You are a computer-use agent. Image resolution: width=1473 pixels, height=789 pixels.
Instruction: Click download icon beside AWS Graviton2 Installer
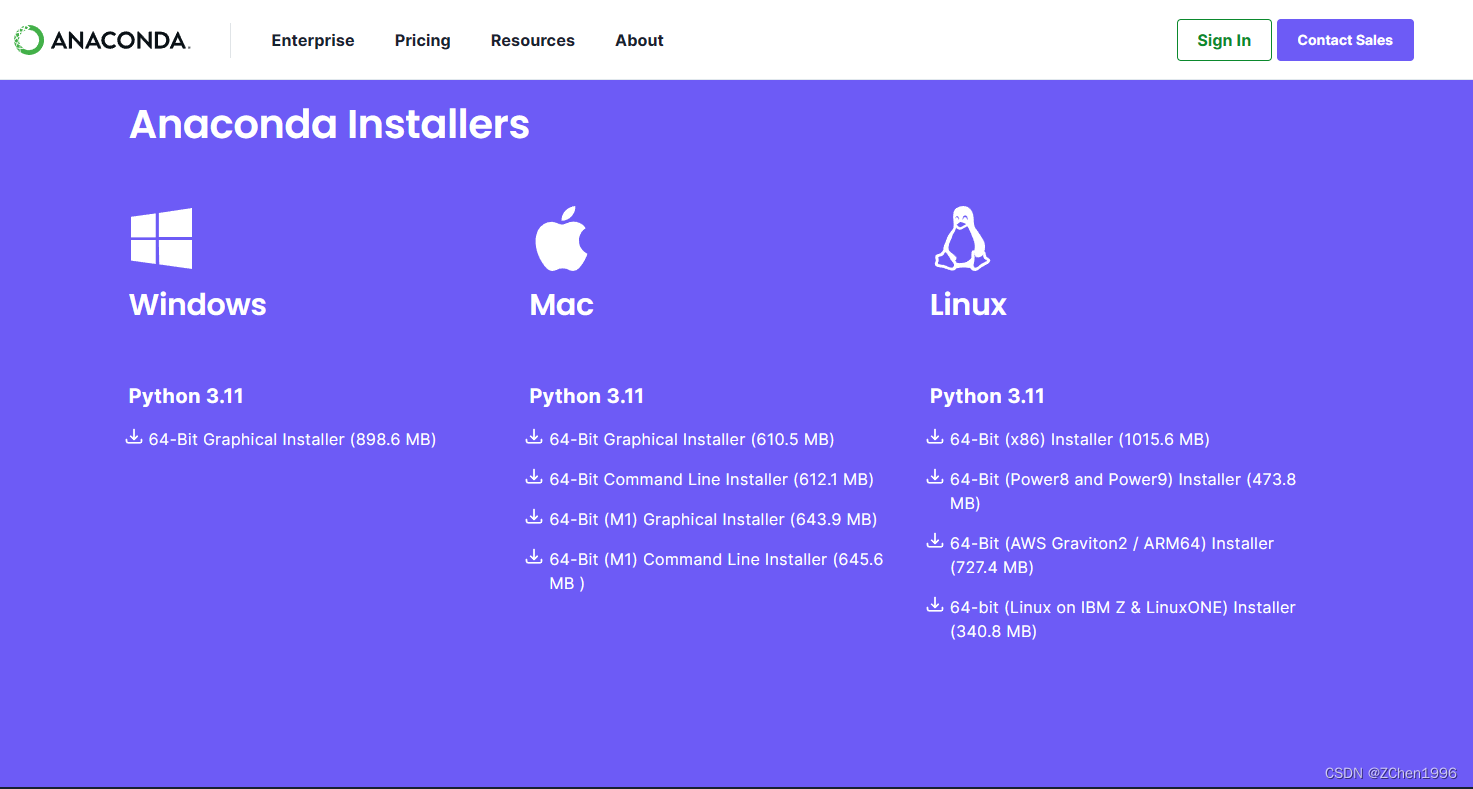click(935, 541)
